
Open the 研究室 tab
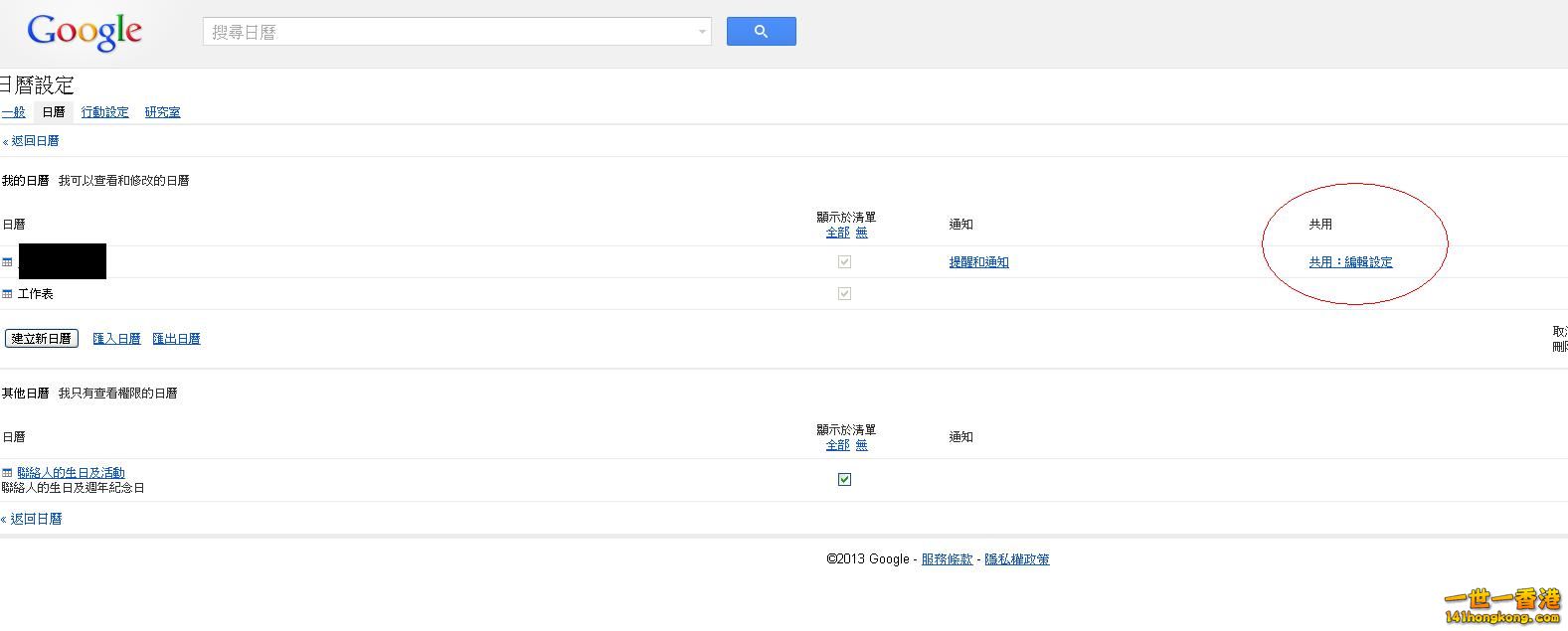[x=162, y=112]
